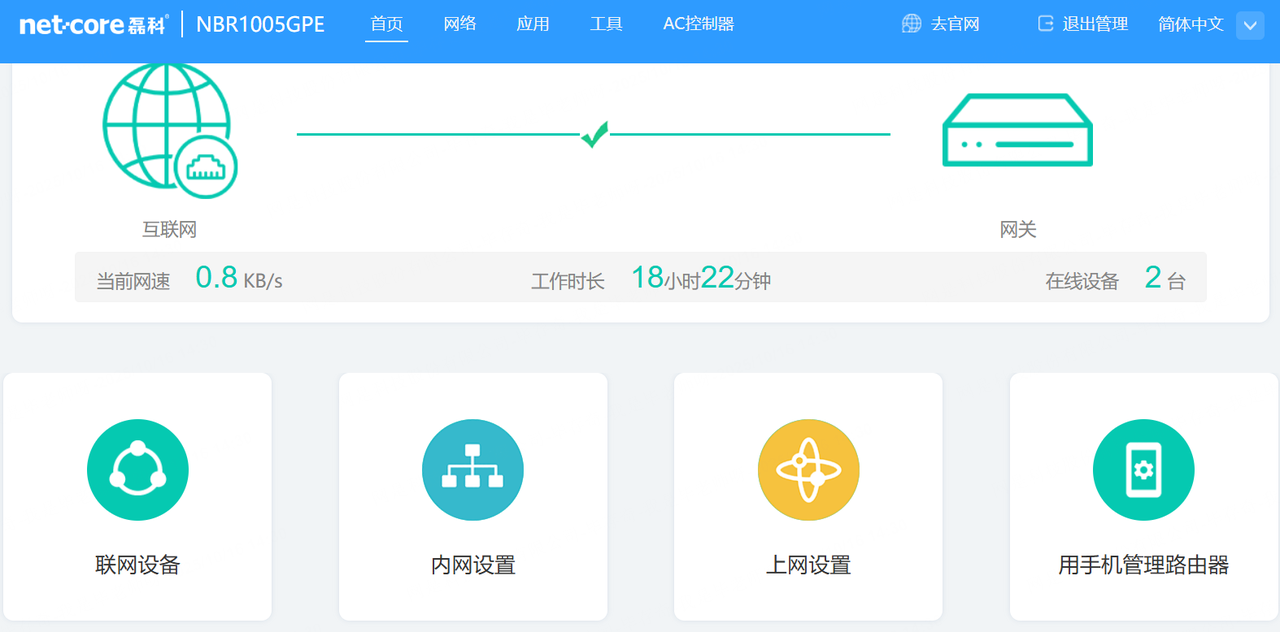Open the 网络 menu
This screenshot has height=632, width=1280.
click(x=460, y=24)
